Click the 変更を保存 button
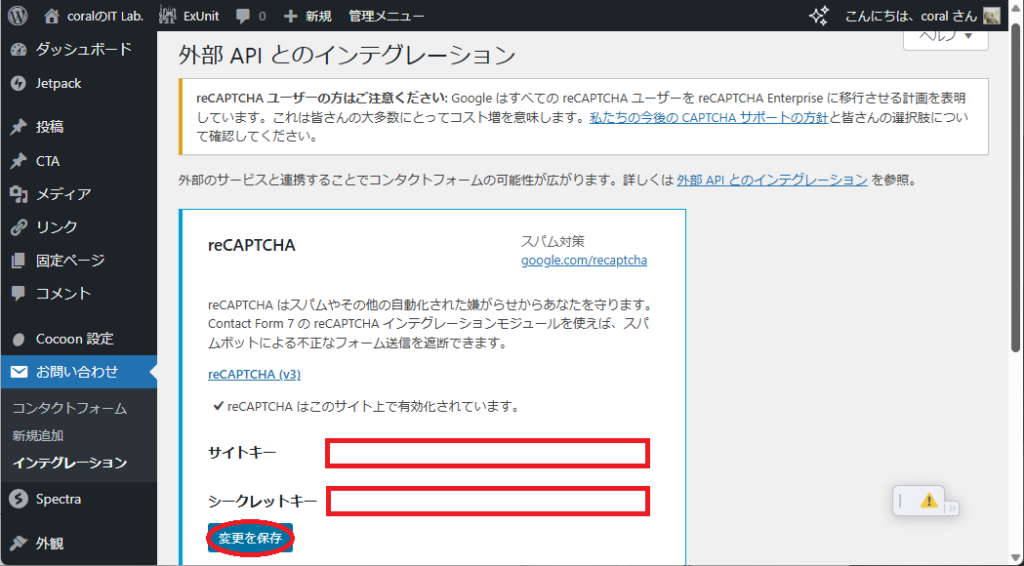The width and height of the screenshot is (1024, 566). point(250,539)
